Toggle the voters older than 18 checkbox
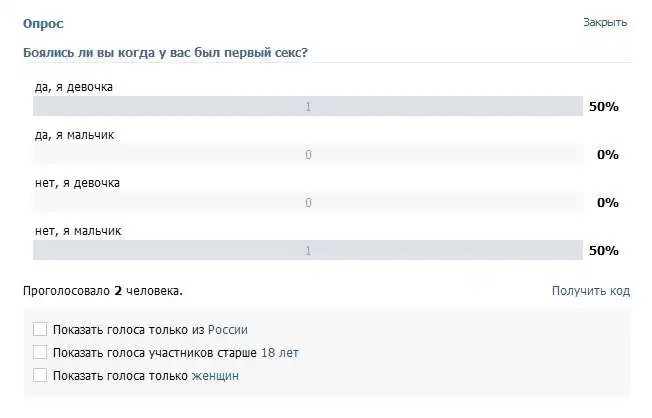Screen dimensions: 652x418 [x=40, y=352]
